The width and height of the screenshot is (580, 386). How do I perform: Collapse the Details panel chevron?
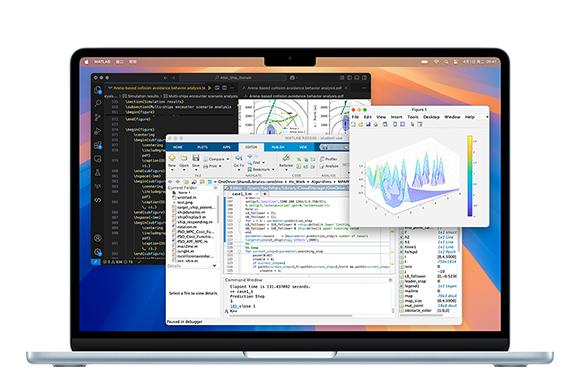coord(214,266)
